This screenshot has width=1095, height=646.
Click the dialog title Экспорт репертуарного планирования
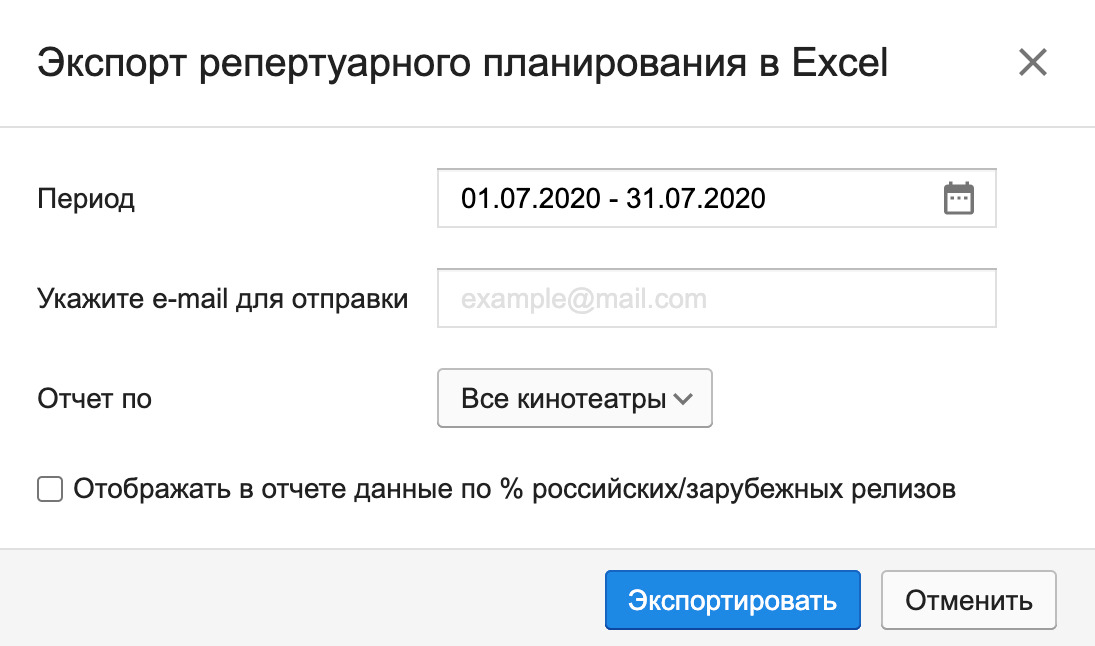click(x=392, y=64)
